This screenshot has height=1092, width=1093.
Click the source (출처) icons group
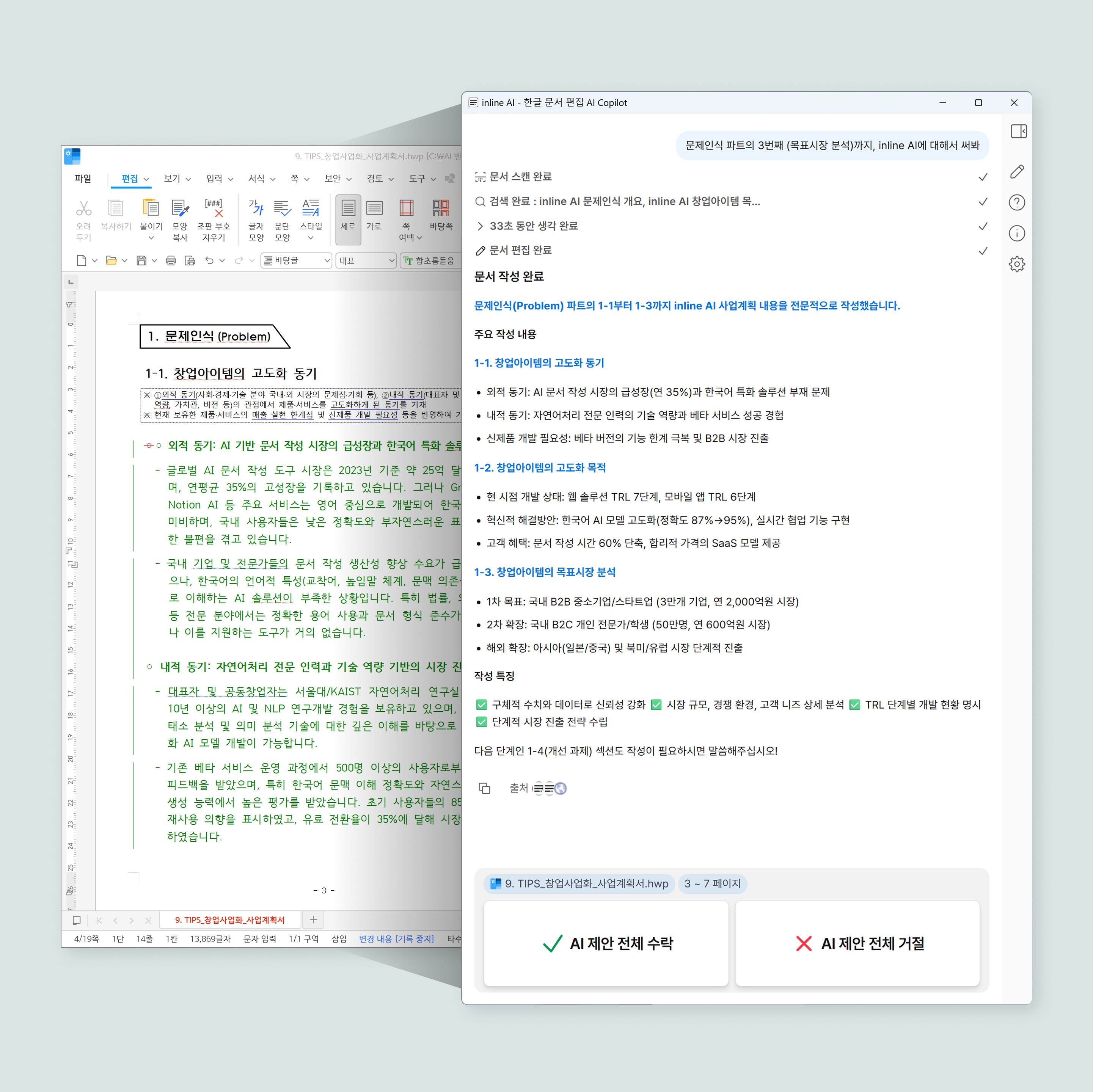(x=550, y=788)
